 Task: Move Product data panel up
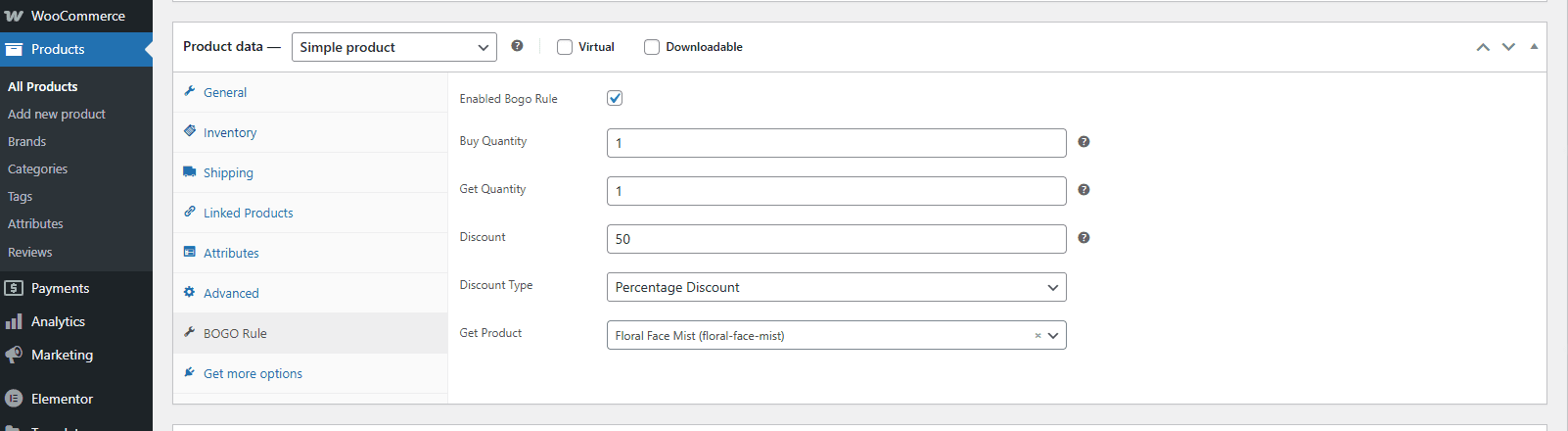[1483, 47]
